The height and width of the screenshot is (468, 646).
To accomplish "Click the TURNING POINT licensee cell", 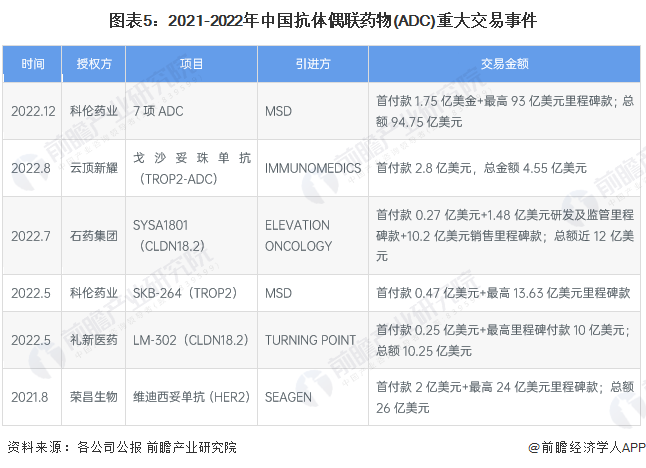I will (311, 340).
